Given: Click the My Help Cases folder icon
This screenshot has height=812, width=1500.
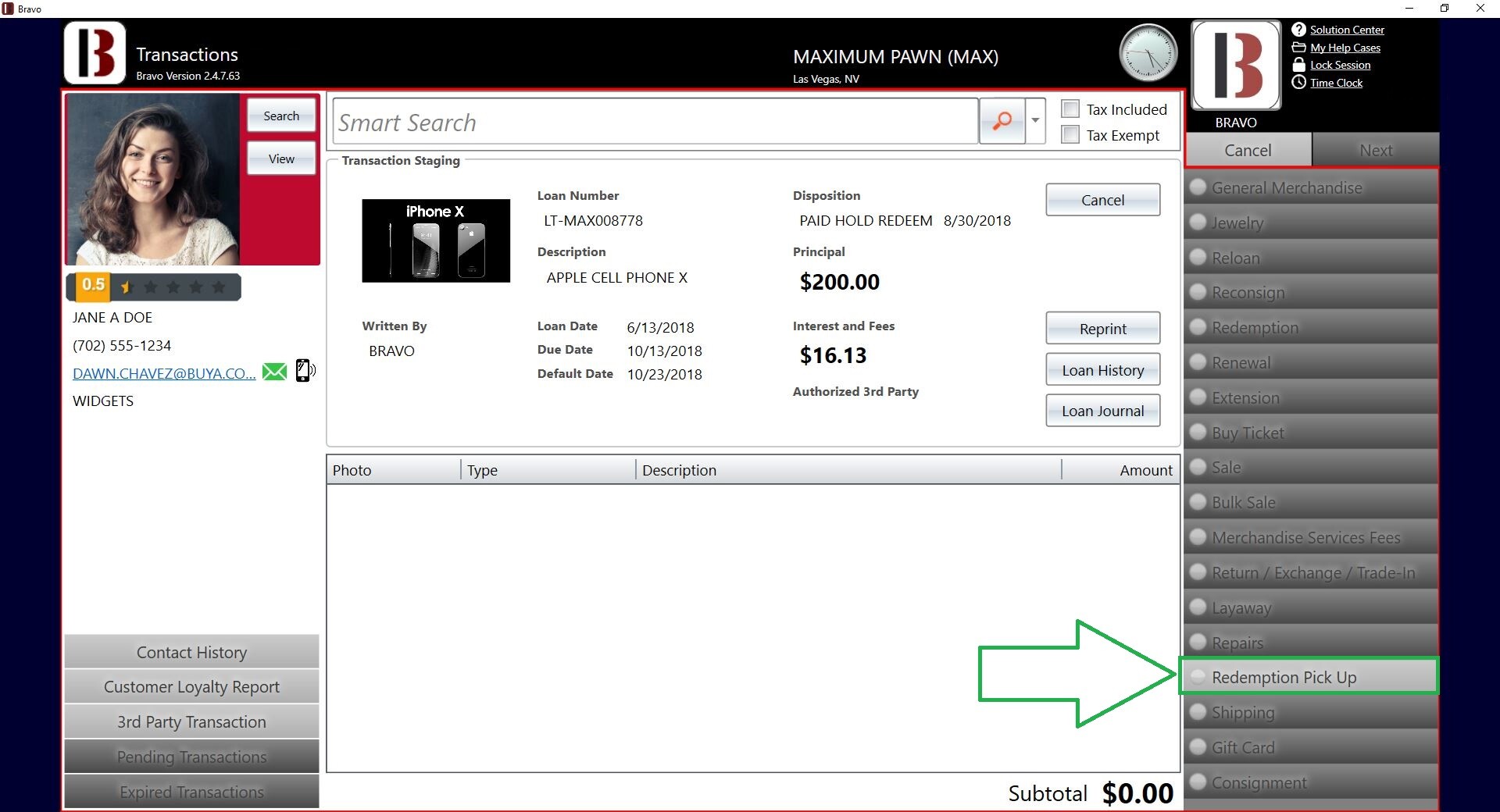Looking at the screenshot, I should point(1298,48).
